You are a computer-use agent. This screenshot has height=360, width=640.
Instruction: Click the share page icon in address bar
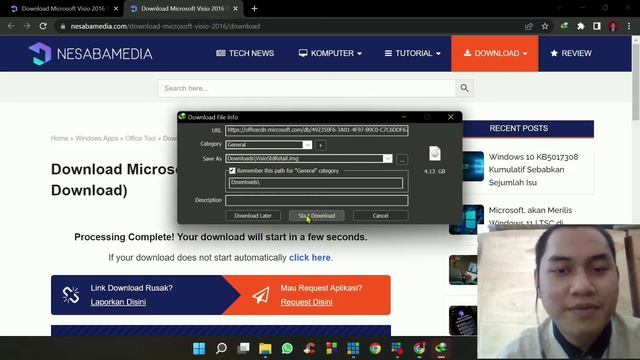coord(529,26)
